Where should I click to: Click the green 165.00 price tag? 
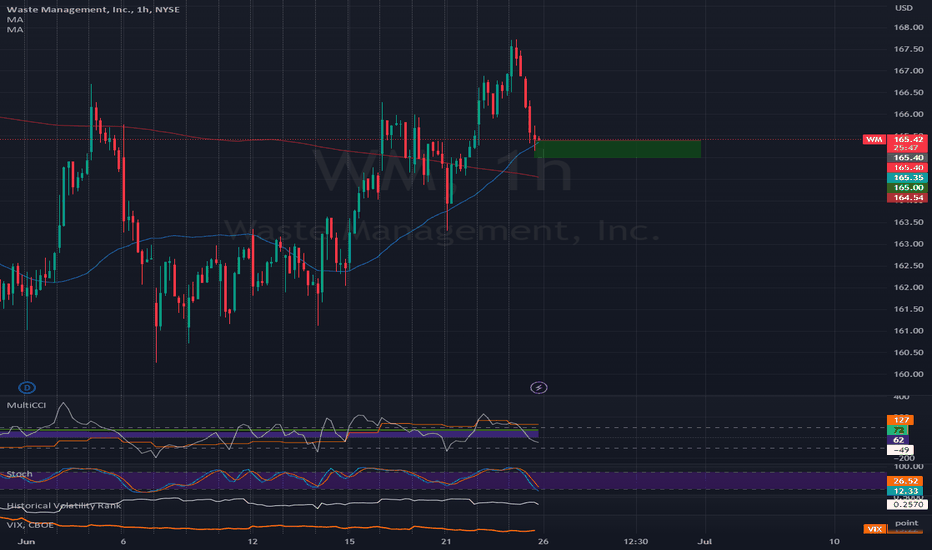pyautogui.click(x=908, y=188)
